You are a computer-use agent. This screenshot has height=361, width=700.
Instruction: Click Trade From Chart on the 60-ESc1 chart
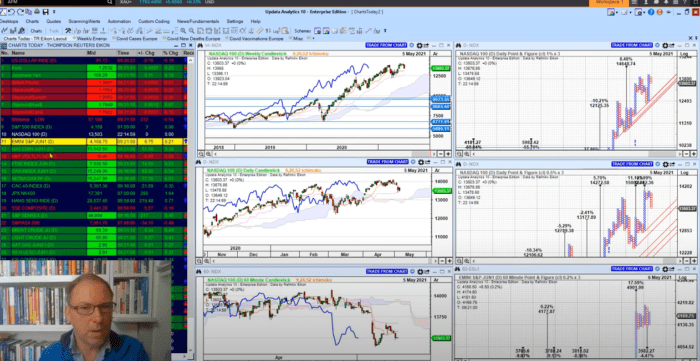point(632,268)
